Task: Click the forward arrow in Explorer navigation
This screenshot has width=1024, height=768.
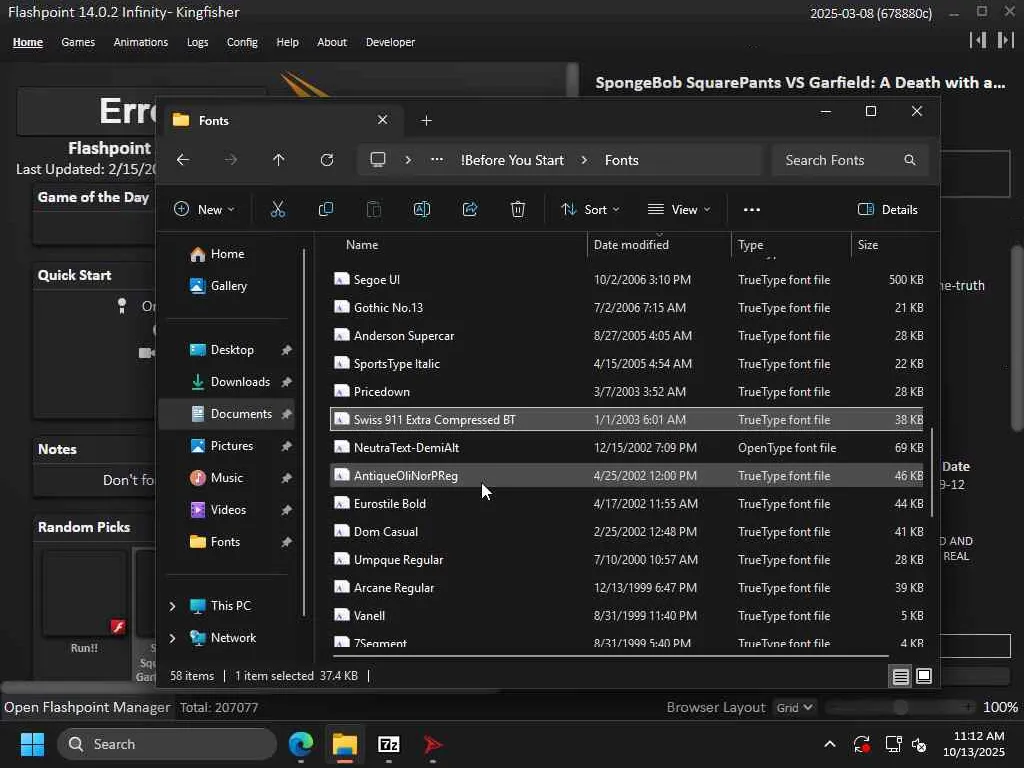Action: coord(231,160)
